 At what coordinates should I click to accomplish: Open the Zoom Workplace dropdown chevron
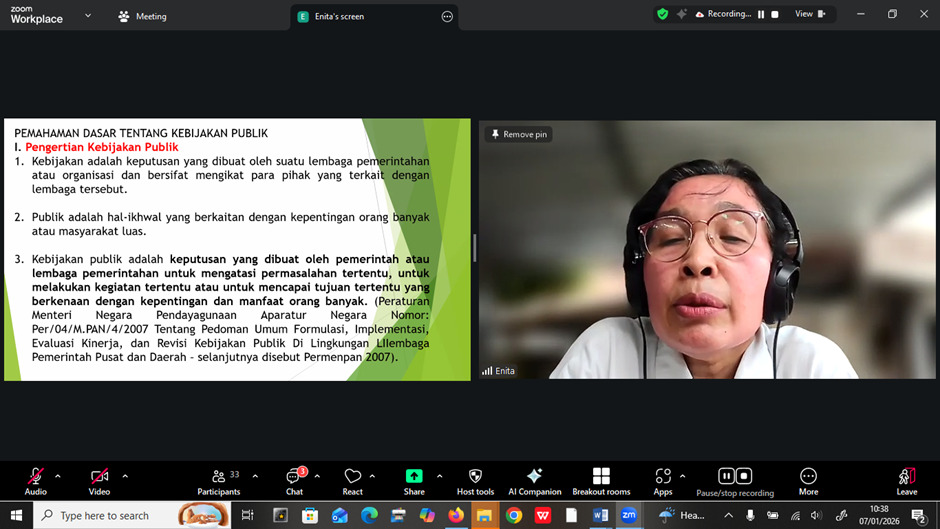88,16
